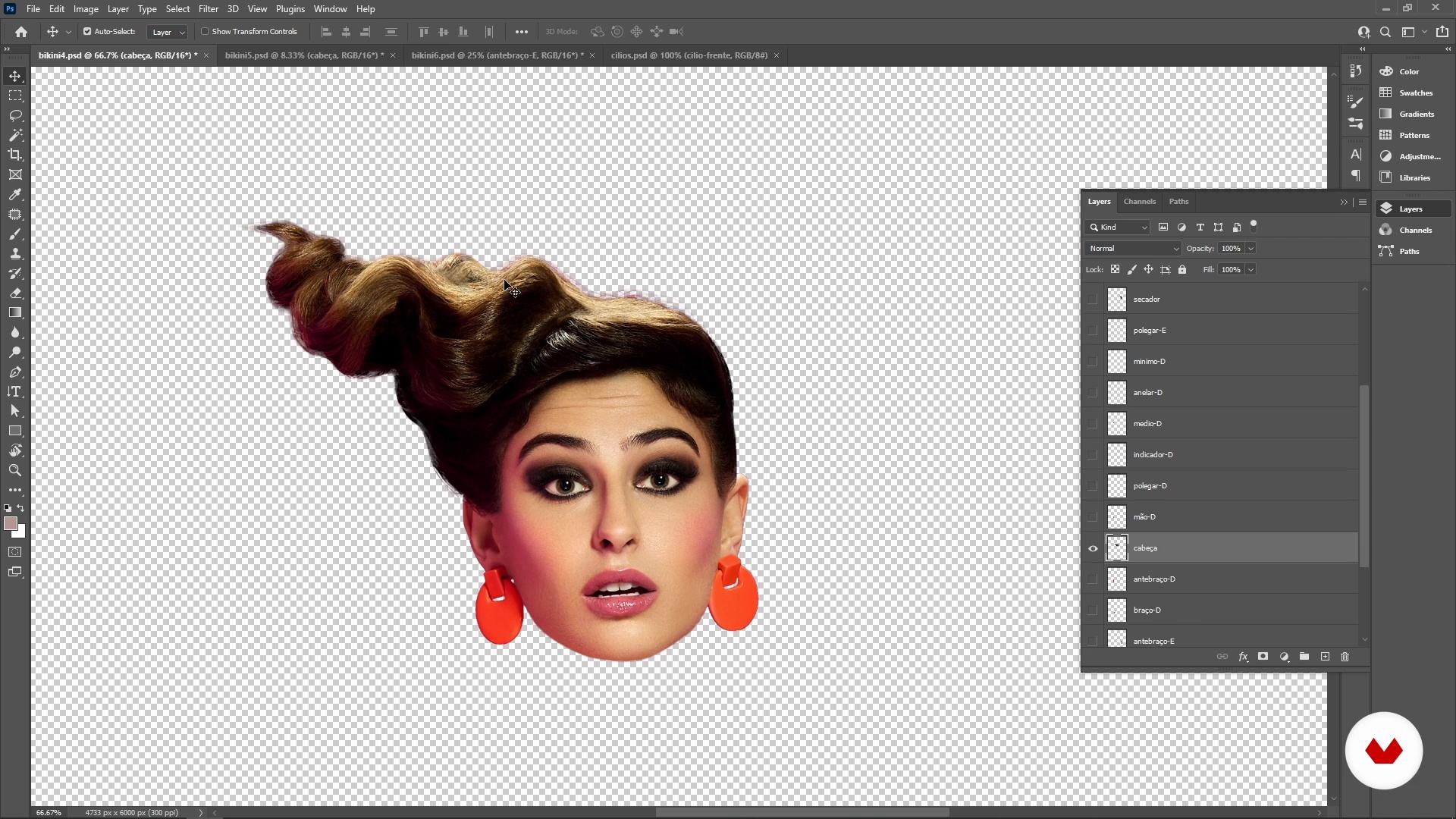Delete layer using the trash icon
Screen dimensions: 1456x819
pos(1345,657)
